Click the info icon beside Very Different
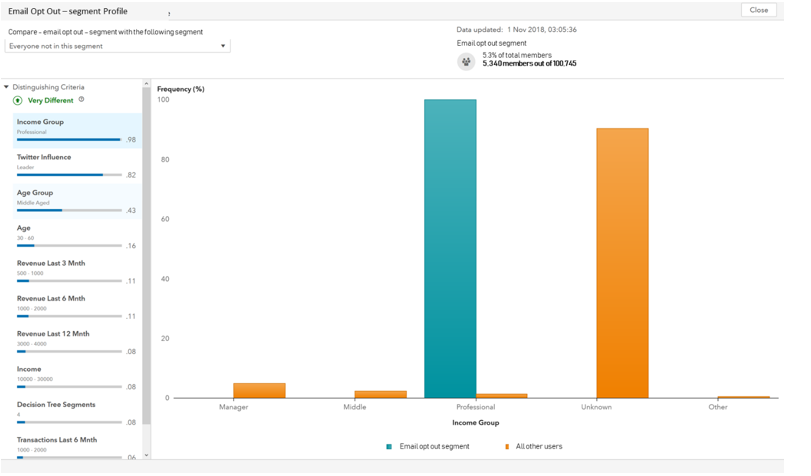 tap(82, 100)
